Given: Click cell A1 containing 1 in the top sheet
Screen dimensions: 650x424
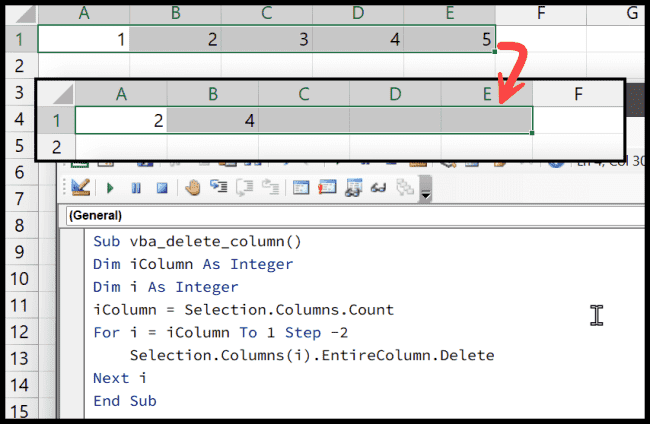Looking at the screenshot, I should point(83,39).
